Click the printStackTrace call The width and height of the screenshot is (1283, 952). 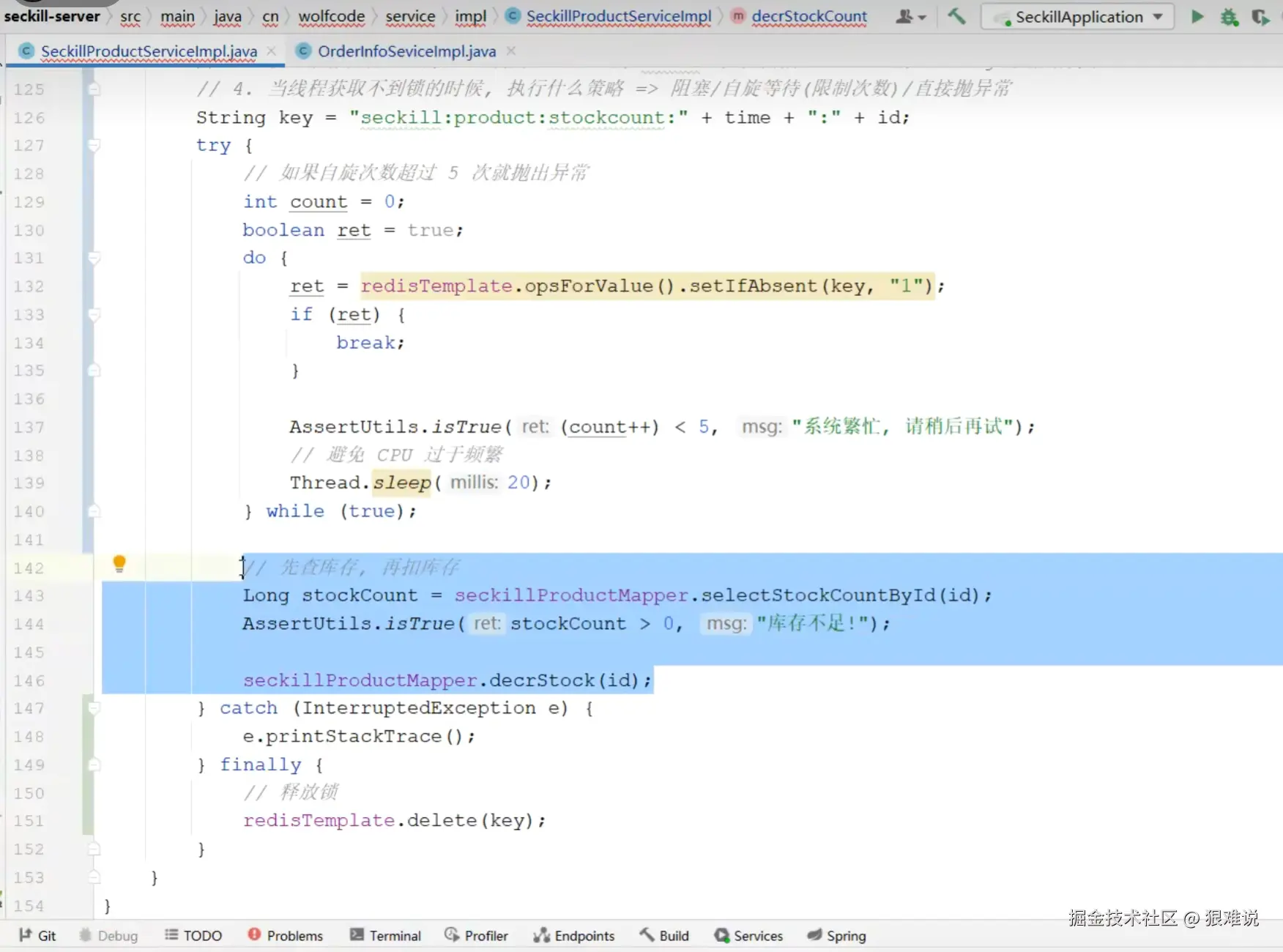tap(353, 737)
